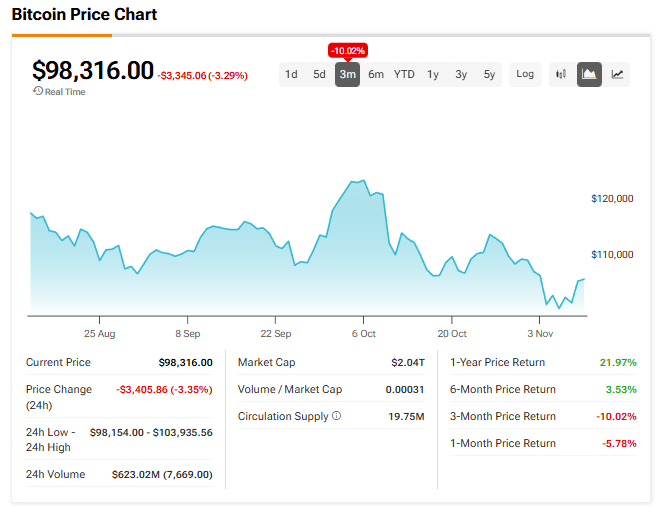The height and width of the screenshot is (516, 662).
Task: Click the Price Change (24h) label
Action: [59, 397]
